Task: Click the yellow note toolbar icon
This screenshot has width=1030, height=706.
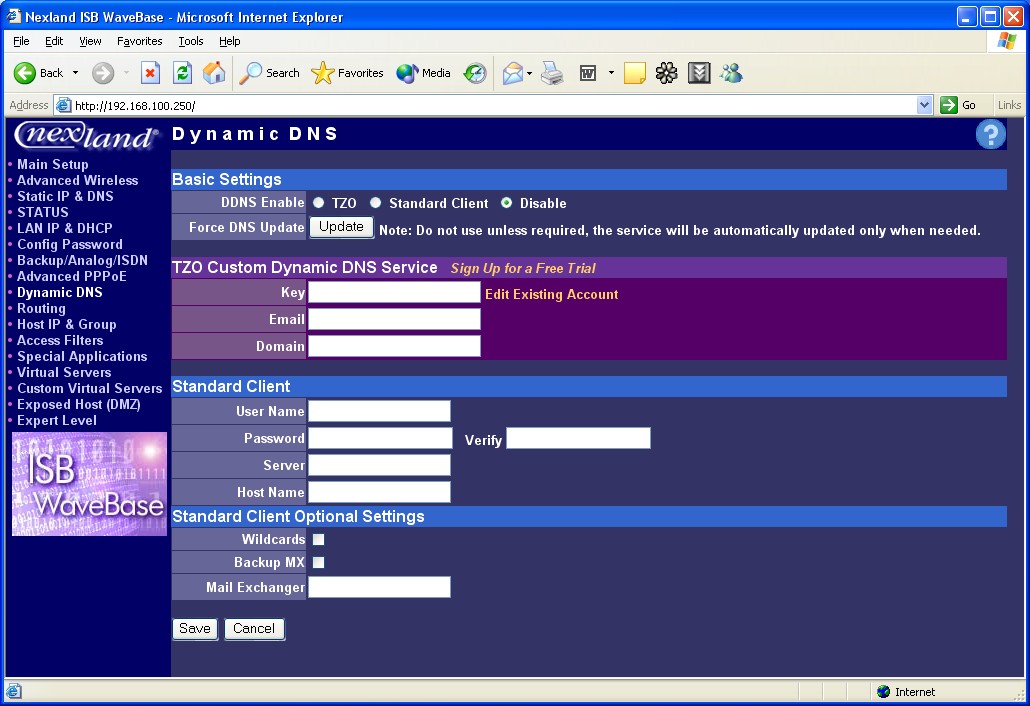Action: coord(635,73)
